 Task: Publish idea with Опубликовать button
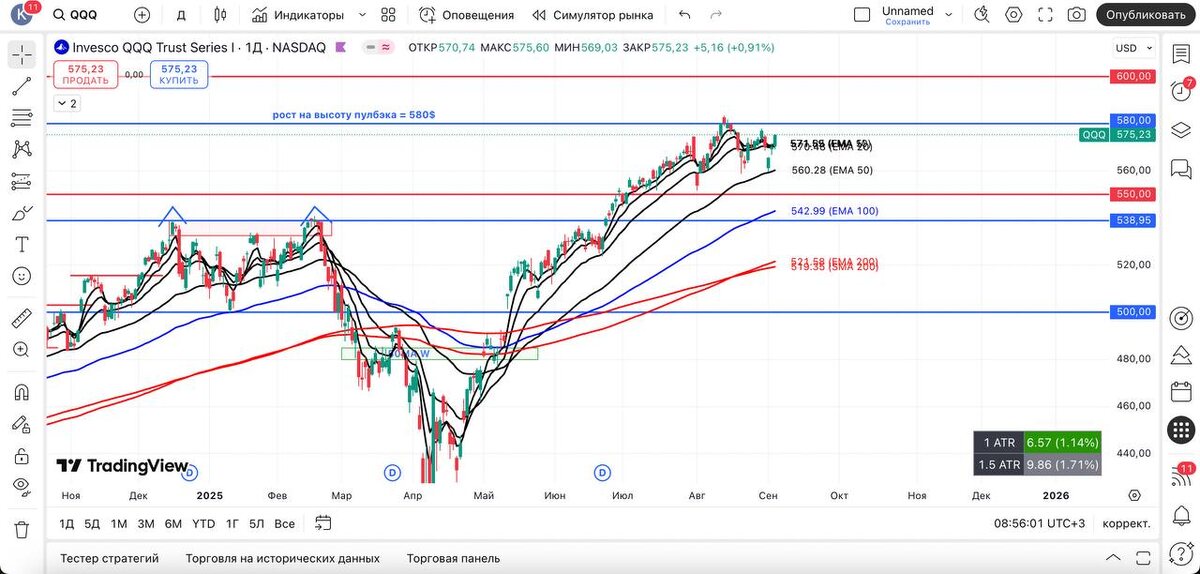pos(1147,15)
